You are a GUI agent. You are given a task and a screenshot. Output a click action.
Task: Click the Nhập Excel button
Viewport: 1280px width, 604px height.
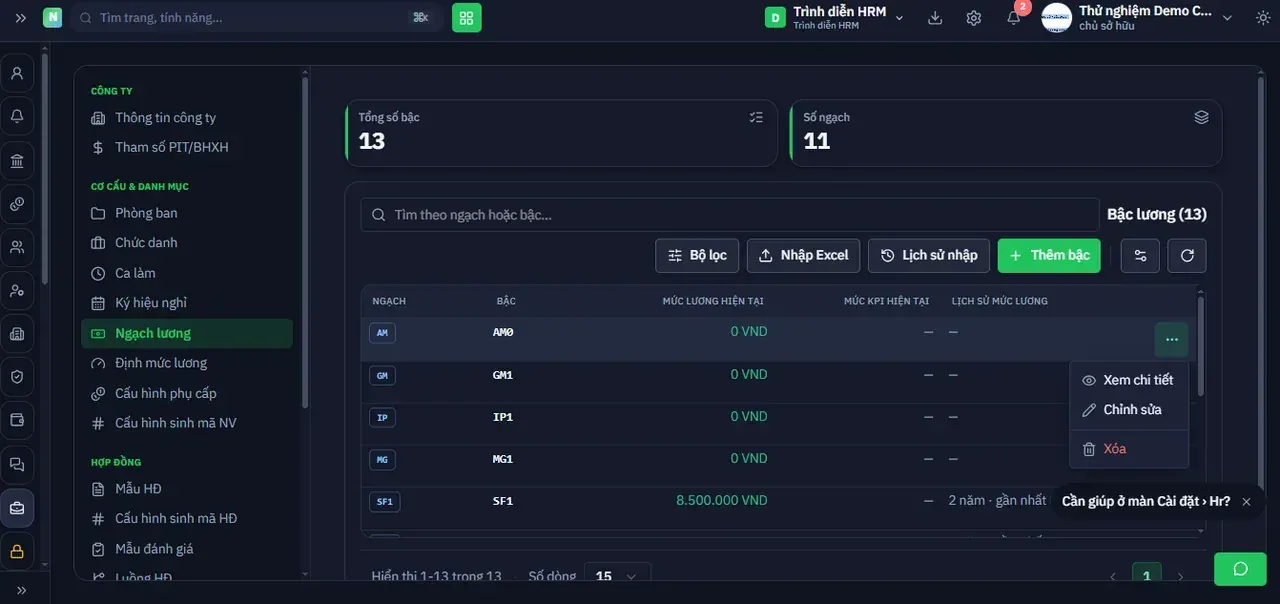click(x=803, y=255)
